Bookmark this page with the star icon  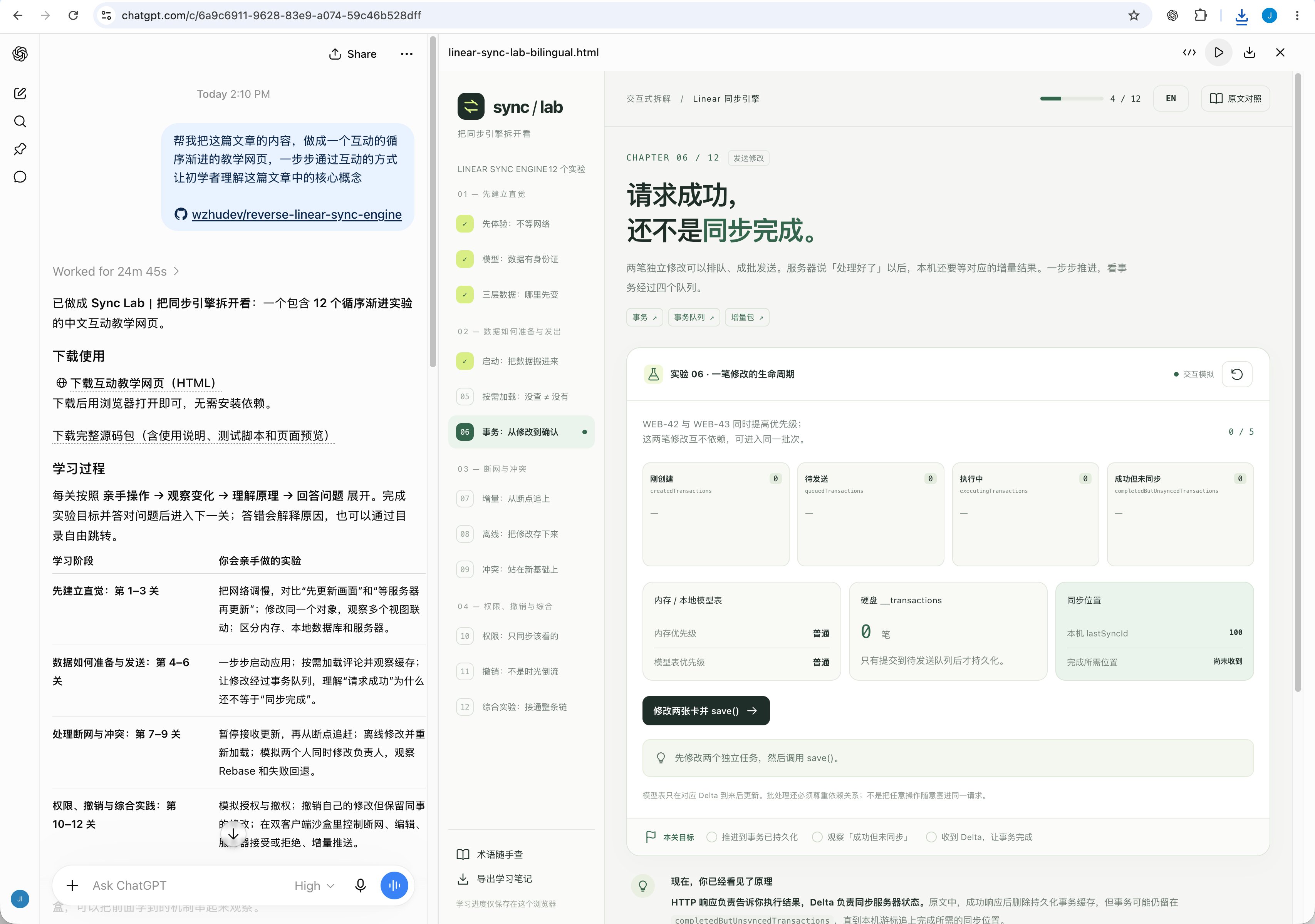coord(1134,15)
